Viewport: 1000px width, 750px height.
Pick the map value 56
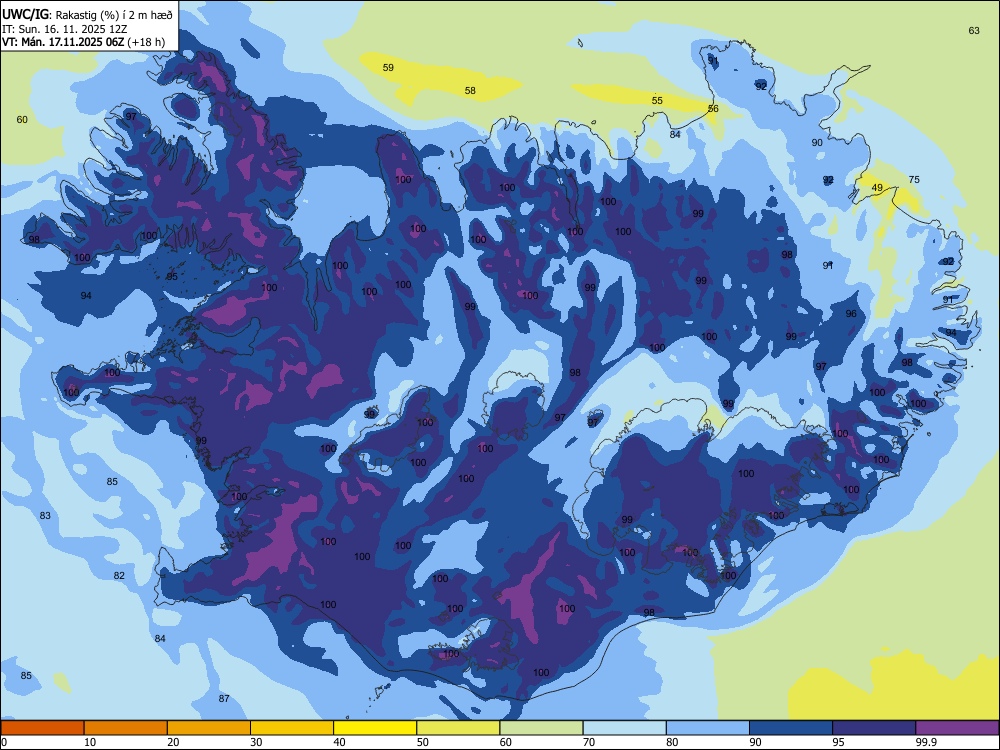tap(713, 109)
